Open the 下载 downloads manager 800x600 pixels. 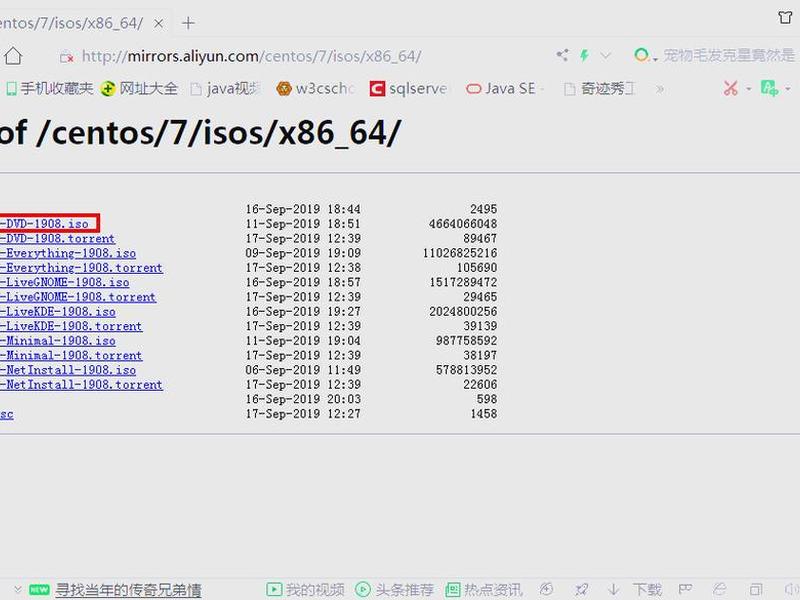(636, 590)
